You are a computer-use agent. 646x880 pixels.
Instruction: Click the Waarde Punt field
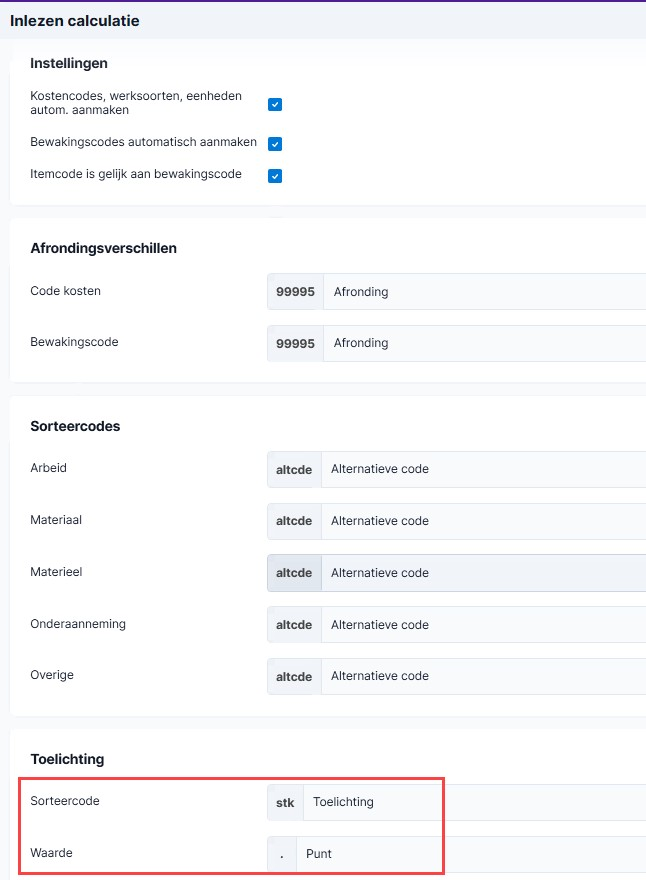(x=456, y=854)
